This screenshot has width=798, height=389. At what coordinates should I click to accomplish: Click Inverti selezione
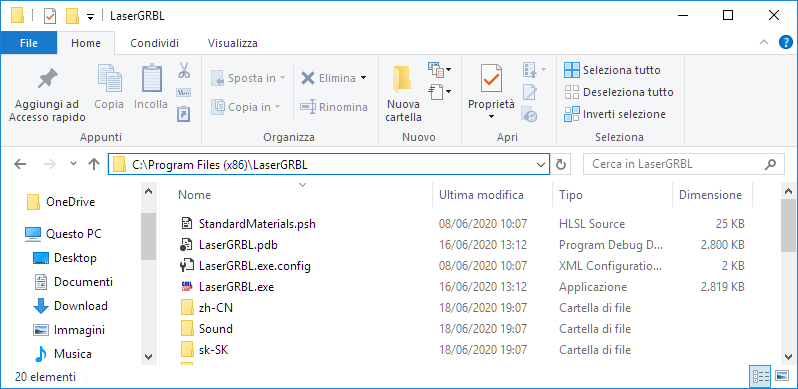[x=615, y=114]
